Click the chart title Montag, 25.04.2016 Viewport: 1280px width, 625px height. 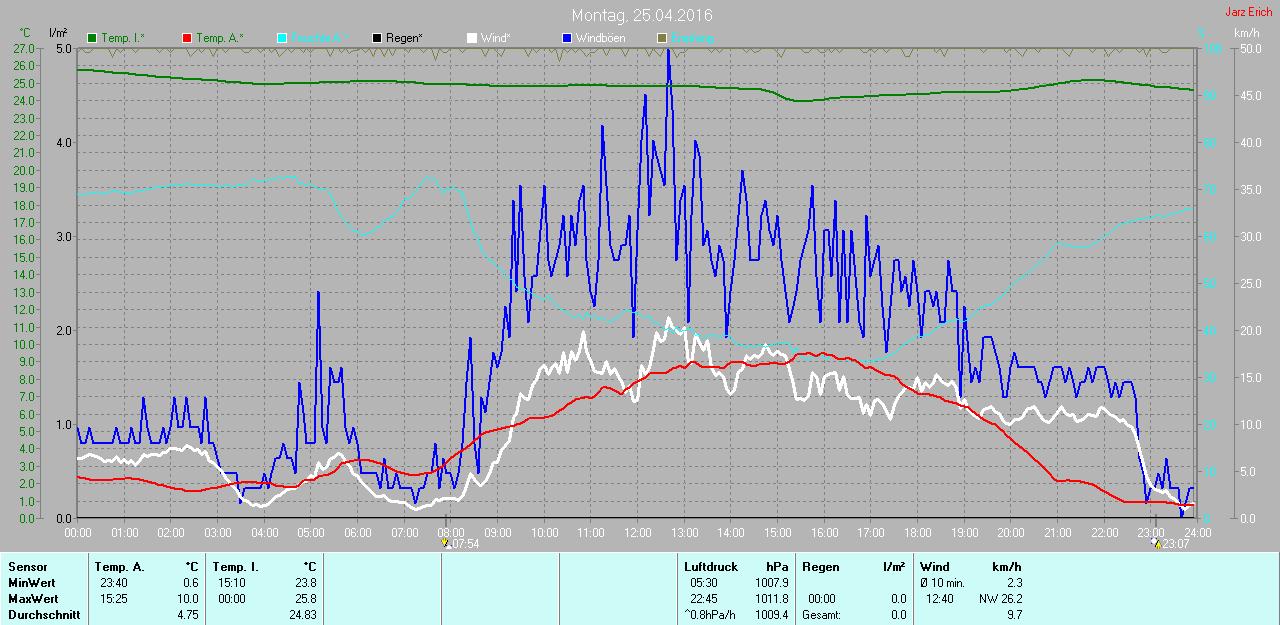[642, 16]
